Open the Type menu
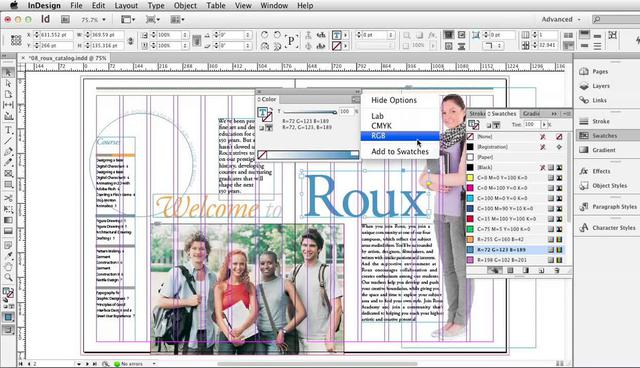 click(156, 6)
